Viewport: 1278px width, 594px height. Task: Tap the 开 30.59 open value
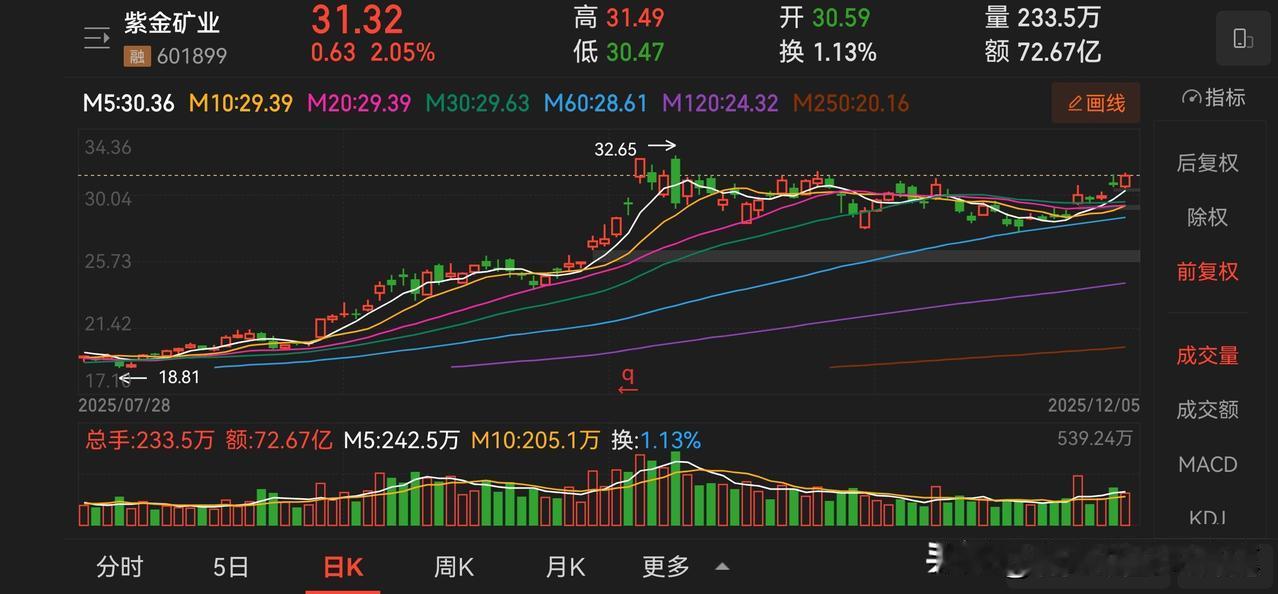point(825,18)
